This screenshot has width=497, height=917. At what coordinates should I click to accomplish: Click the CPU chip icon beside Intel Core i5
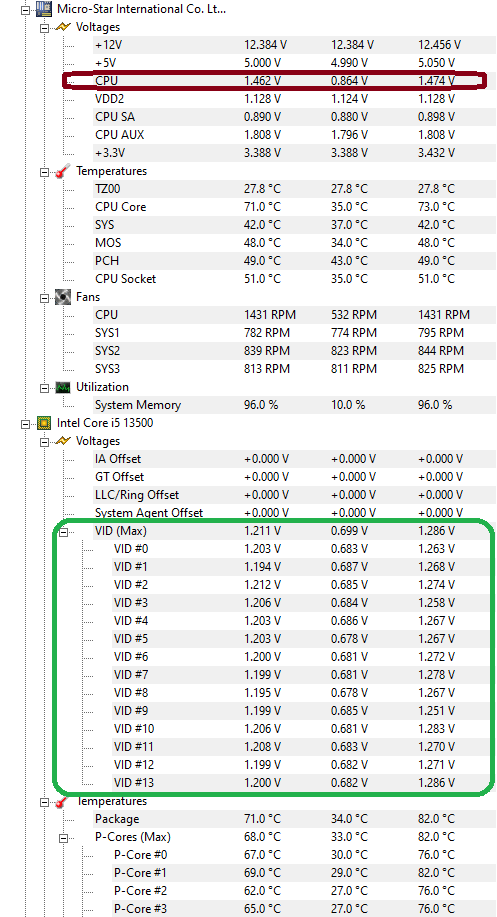coord(43,423)
